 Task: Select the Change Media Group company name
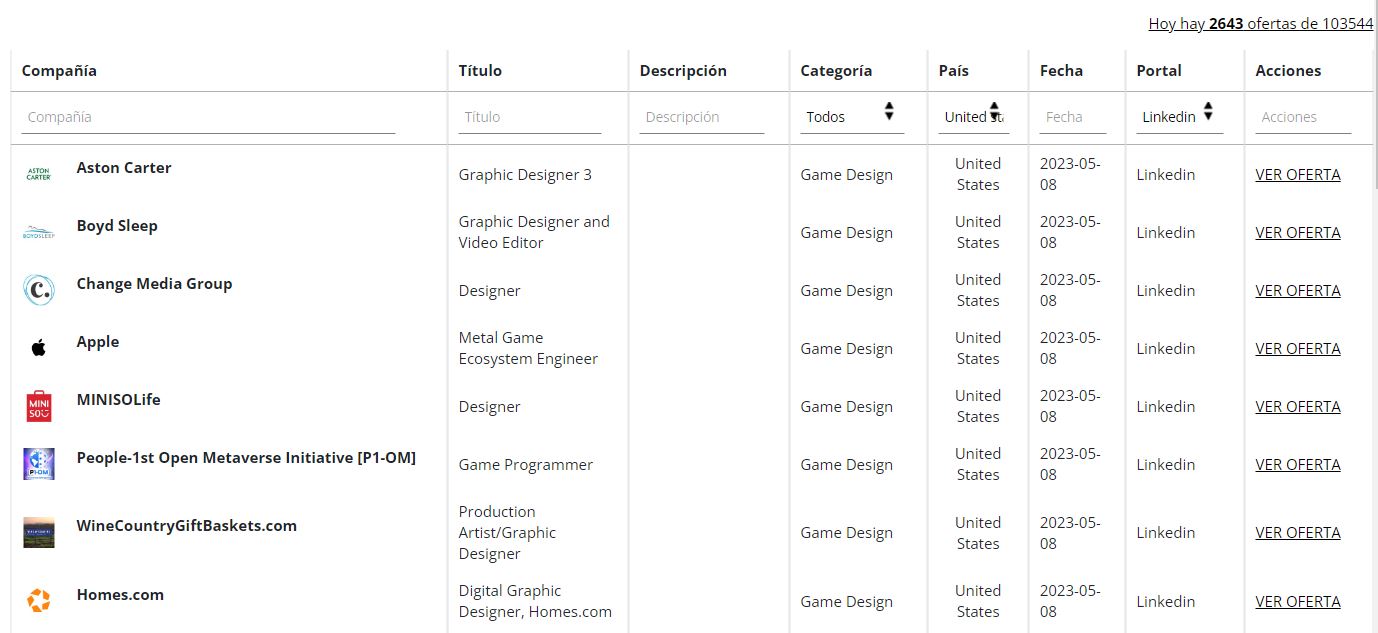pyautogui.click(x=154, y=284)
